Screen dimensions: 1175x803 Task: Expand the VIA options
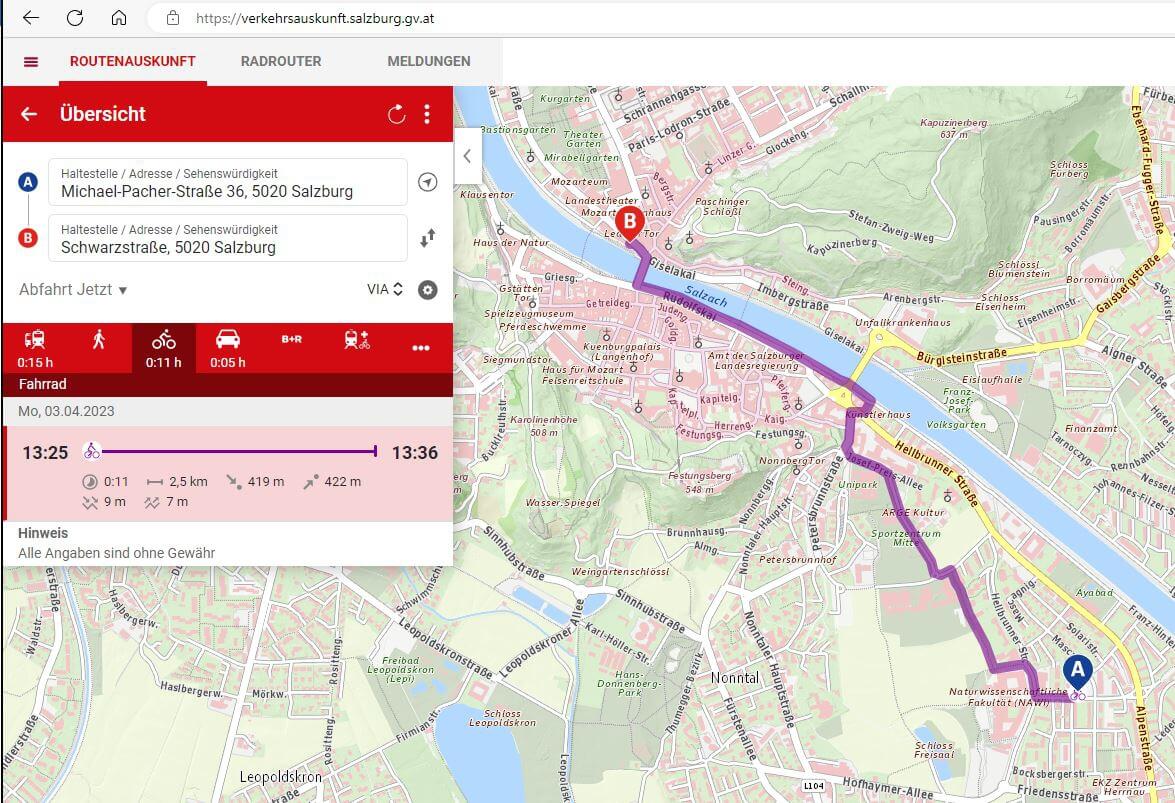coord(384,290)
